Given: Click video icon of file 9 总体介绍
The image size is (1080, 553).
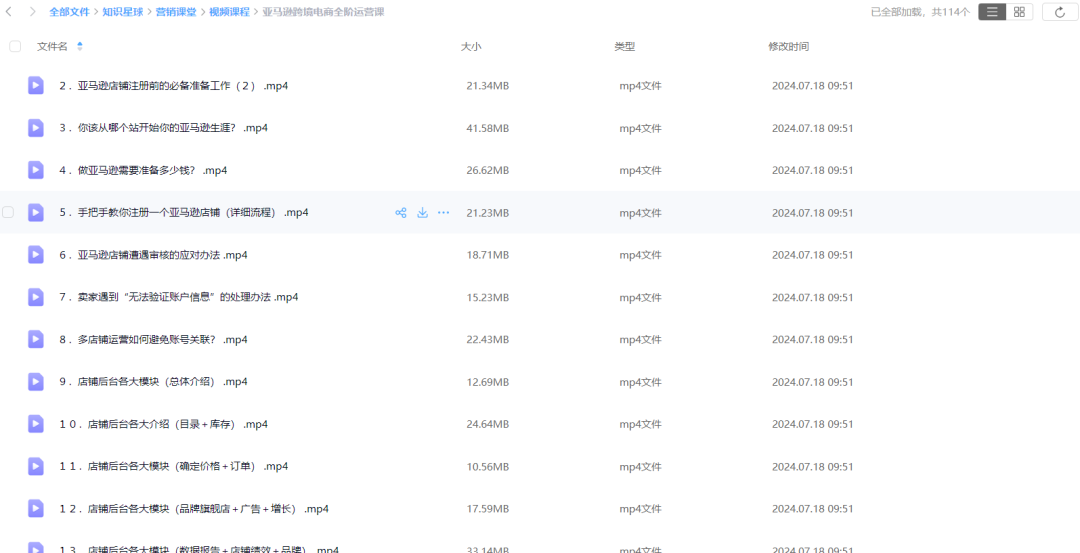Looking at the screenshot, I should pos(36,382).
